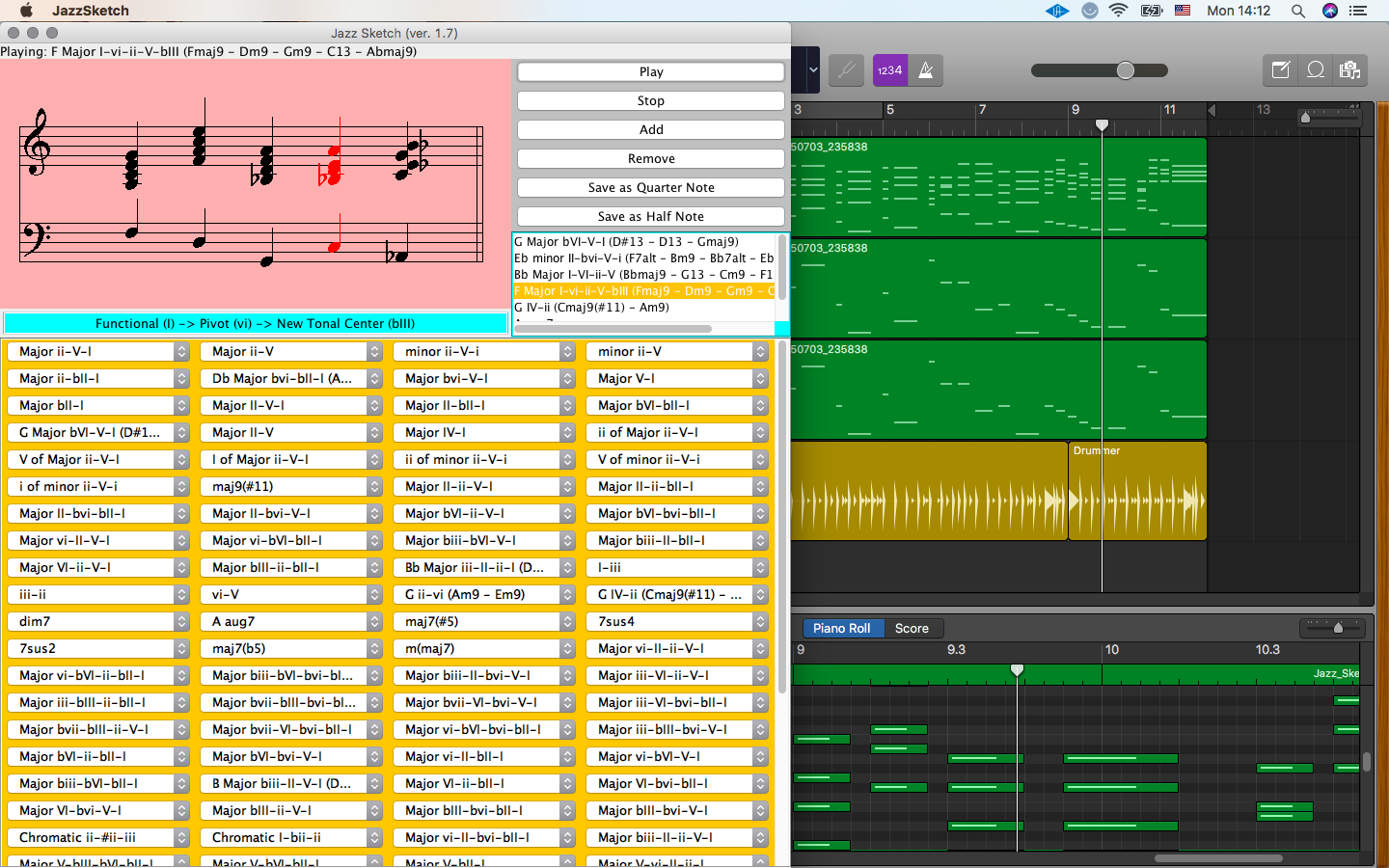
Task: Click Save as Quarter Note button
Action: [x=651, y=188]
